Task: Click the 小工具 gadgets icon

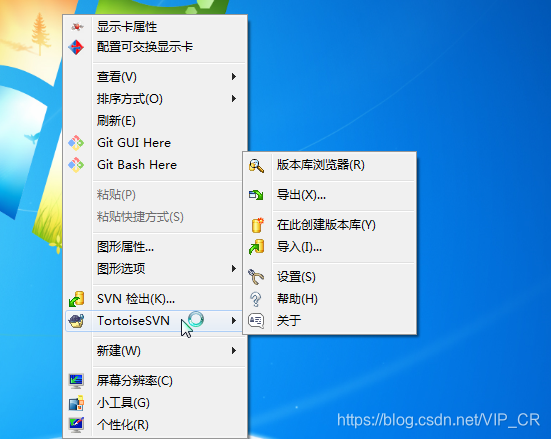Action: [x=76, y=403]
